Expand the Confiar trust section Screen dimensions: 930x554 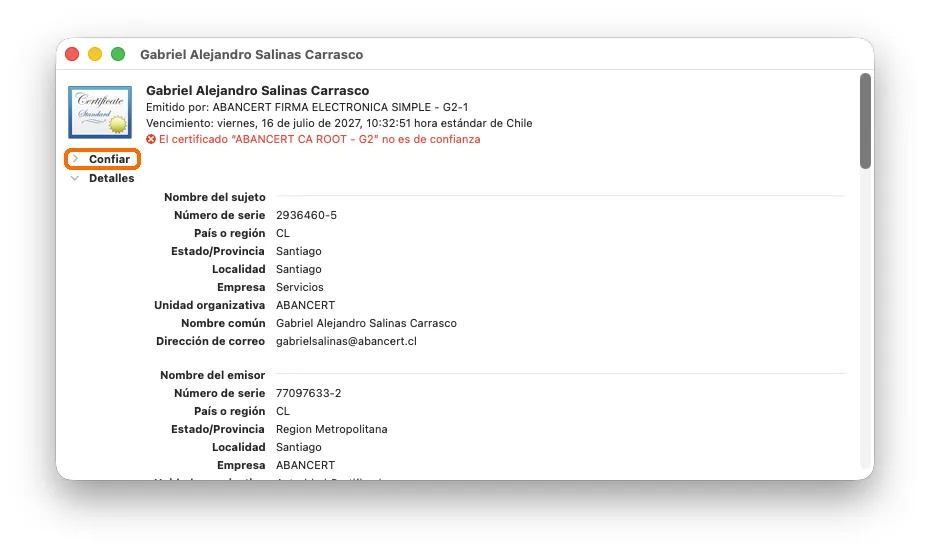click(x=75, y=159)
